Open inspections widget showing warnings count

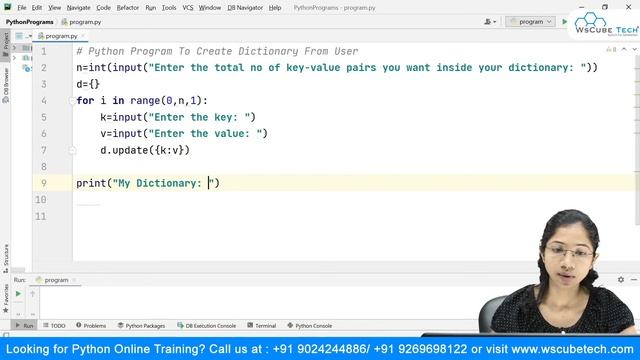point(611,49)
